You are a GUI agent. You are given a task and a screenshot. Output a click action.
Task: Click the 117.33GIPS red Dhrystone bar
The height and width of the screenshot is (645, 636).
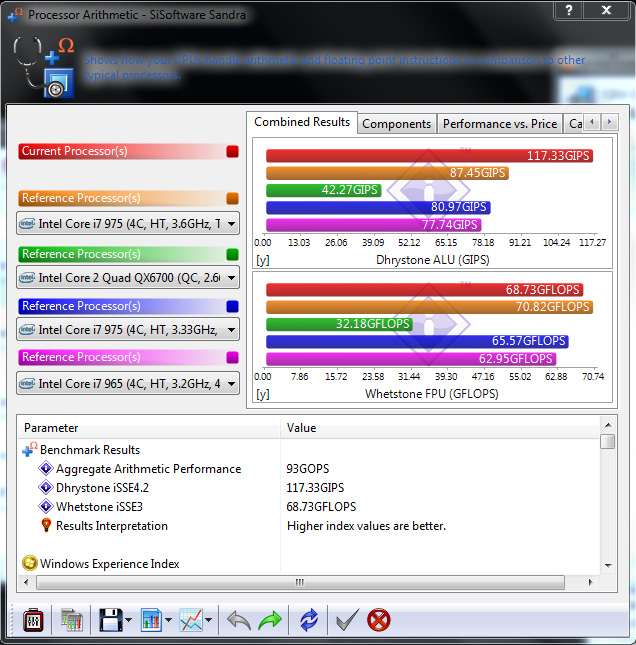[429, 156]
